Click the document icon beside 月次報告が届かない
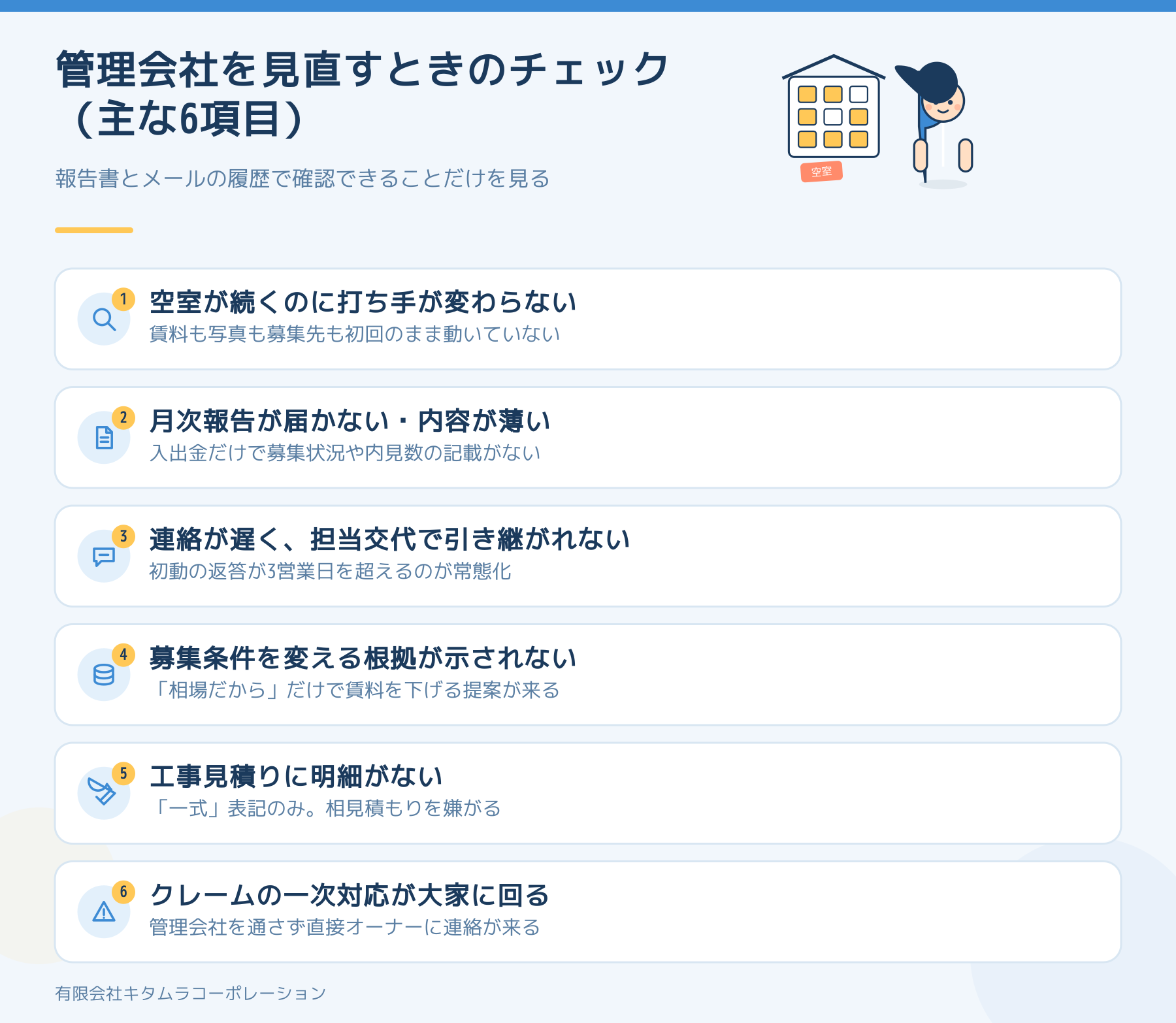1176x1023 pixels. (104, 438)
